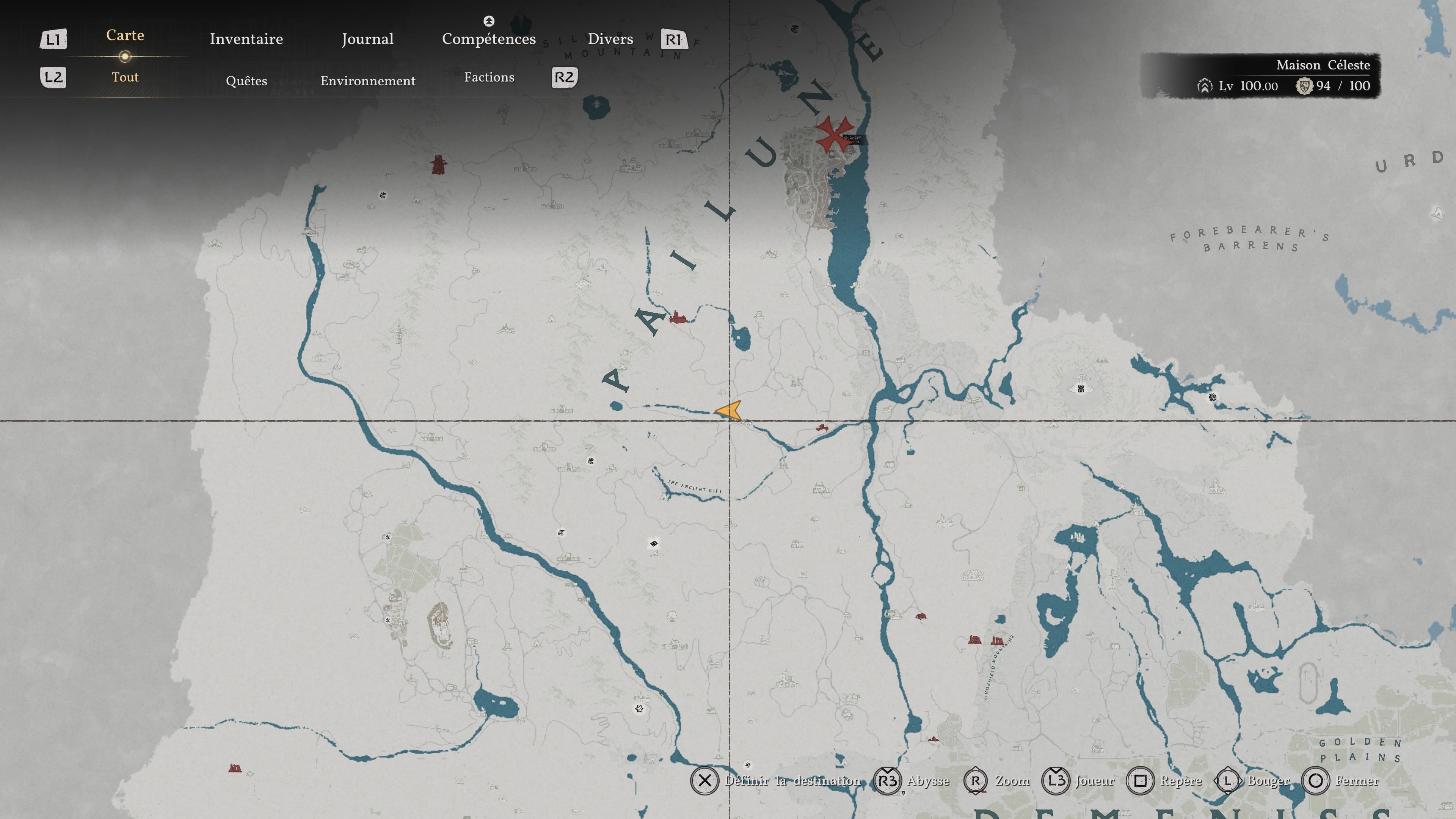Click the 94 / 100 counter
Screen dimensions: 1456x819
point(1343,86)
